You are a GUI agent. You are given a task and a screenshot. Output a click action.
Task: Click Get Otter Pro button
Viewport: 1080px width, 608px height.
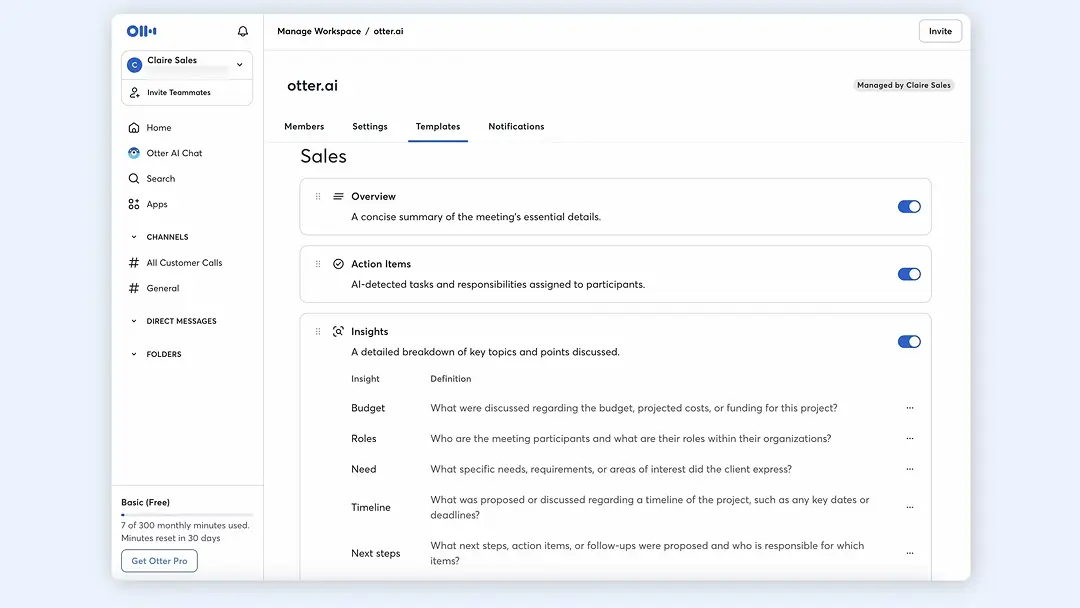pyautogui.click(x=159, y=560)
